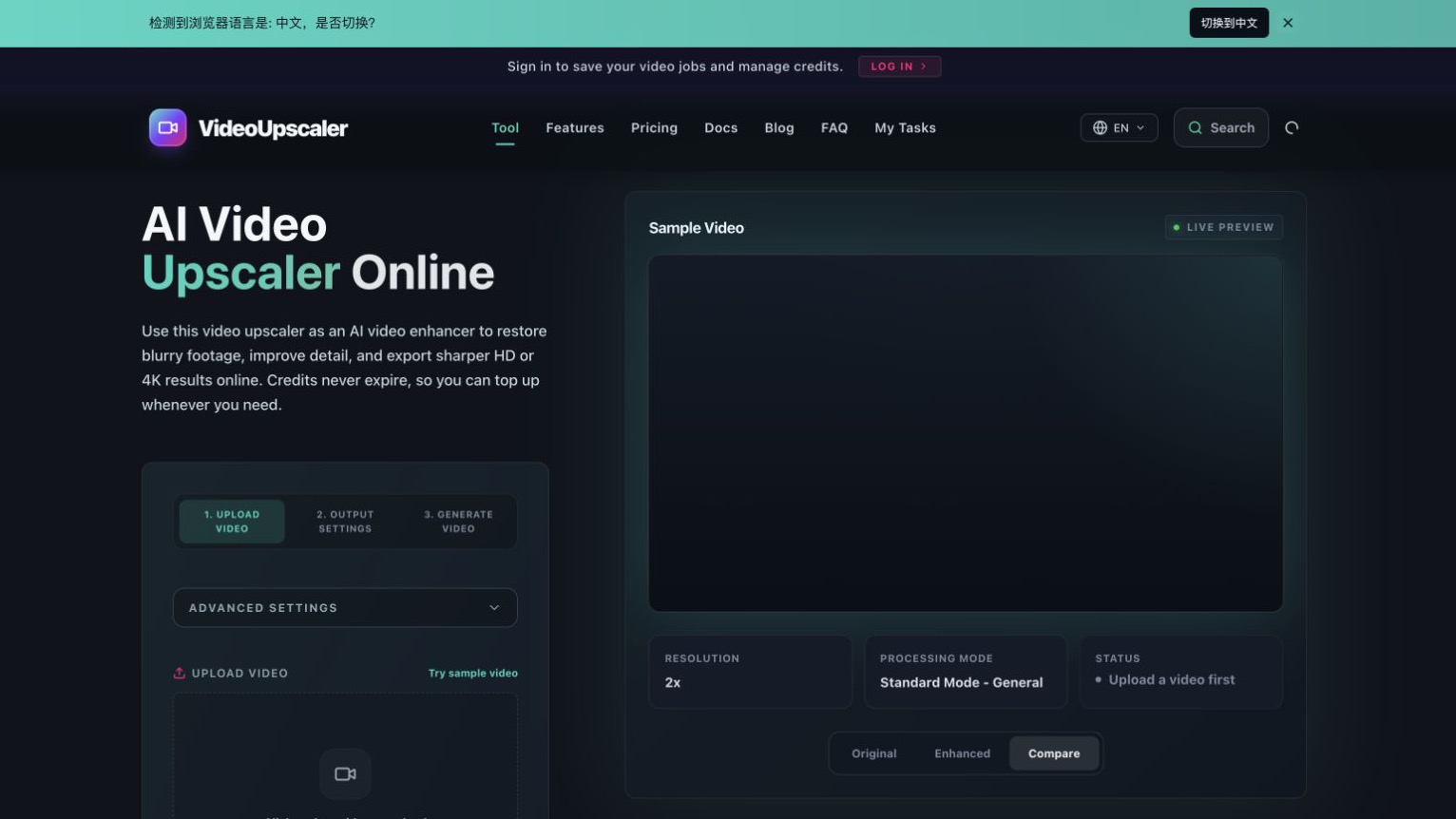Click the VideoUpscaler brand name text
Screen dimensions: 1456x819
[x=273, y=128]
